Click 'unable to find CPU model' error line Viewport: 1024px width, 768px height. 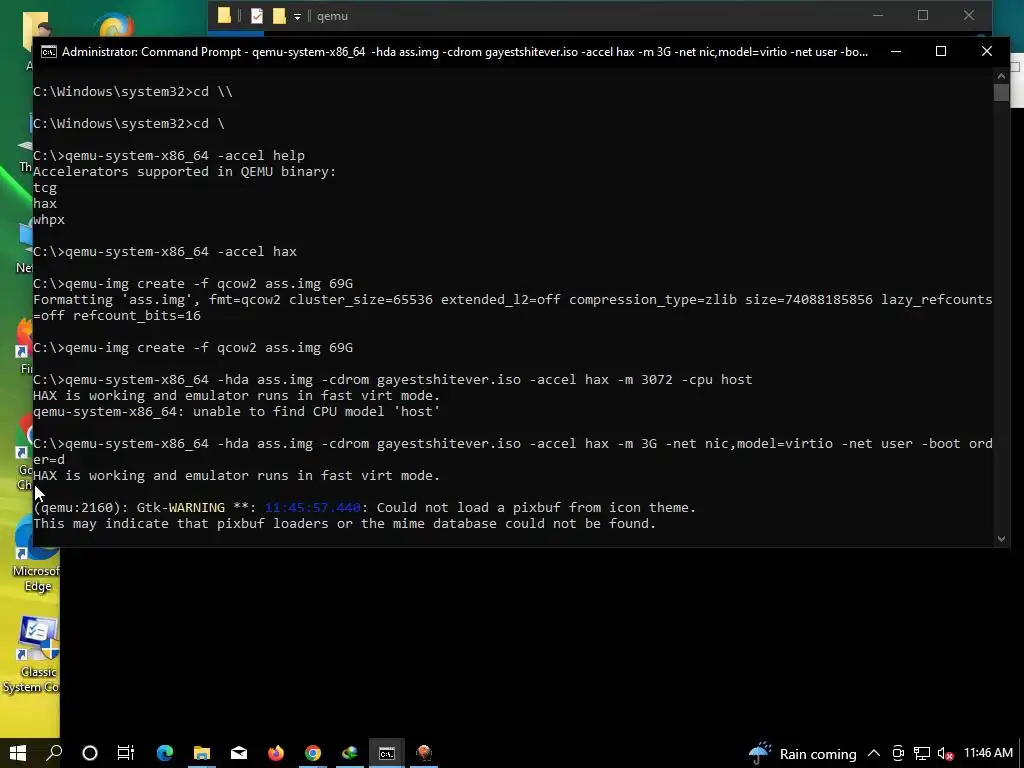(236, 412)
